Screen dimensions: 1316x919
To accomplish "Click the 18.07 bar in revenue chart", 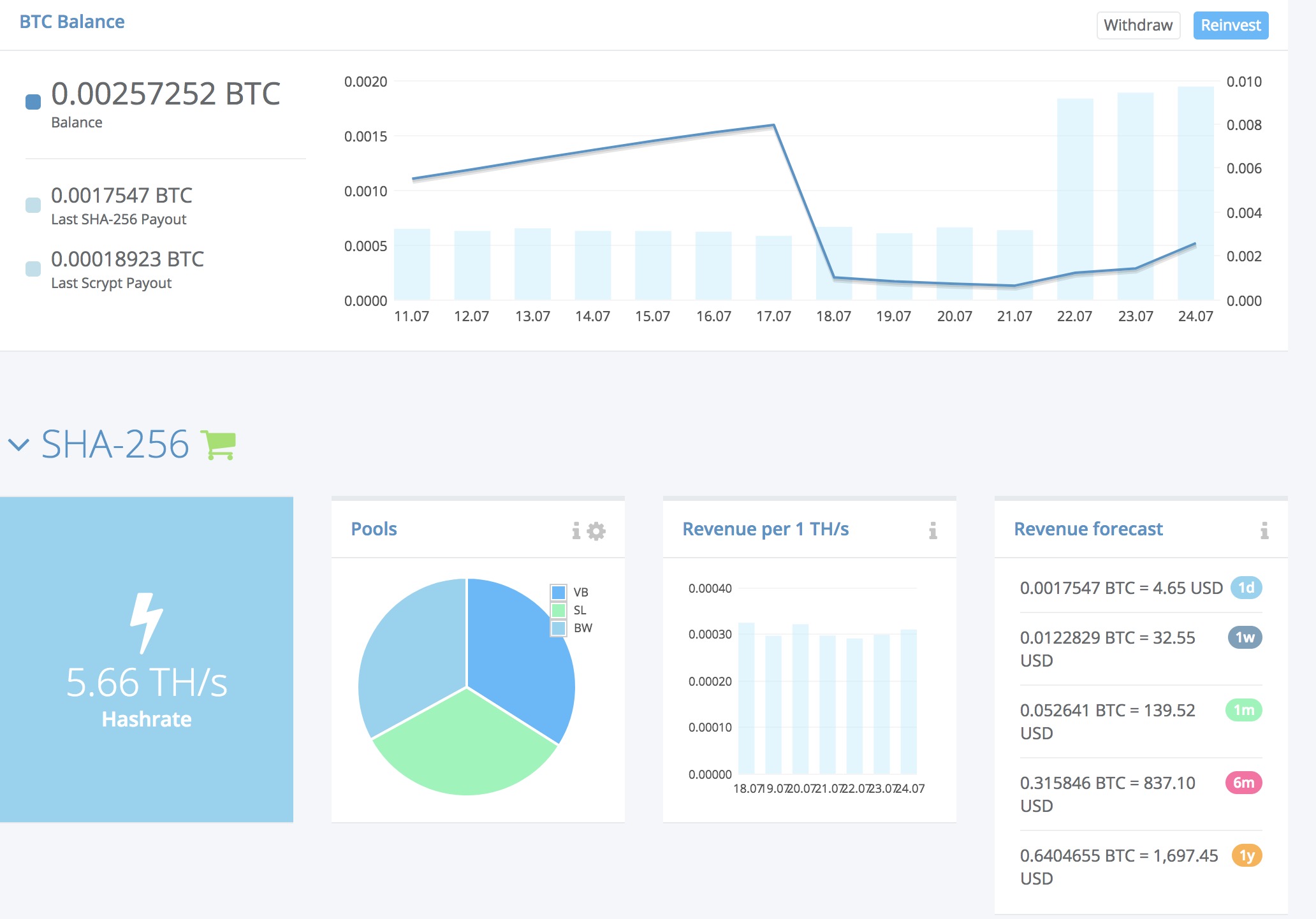I will (747, 698).
